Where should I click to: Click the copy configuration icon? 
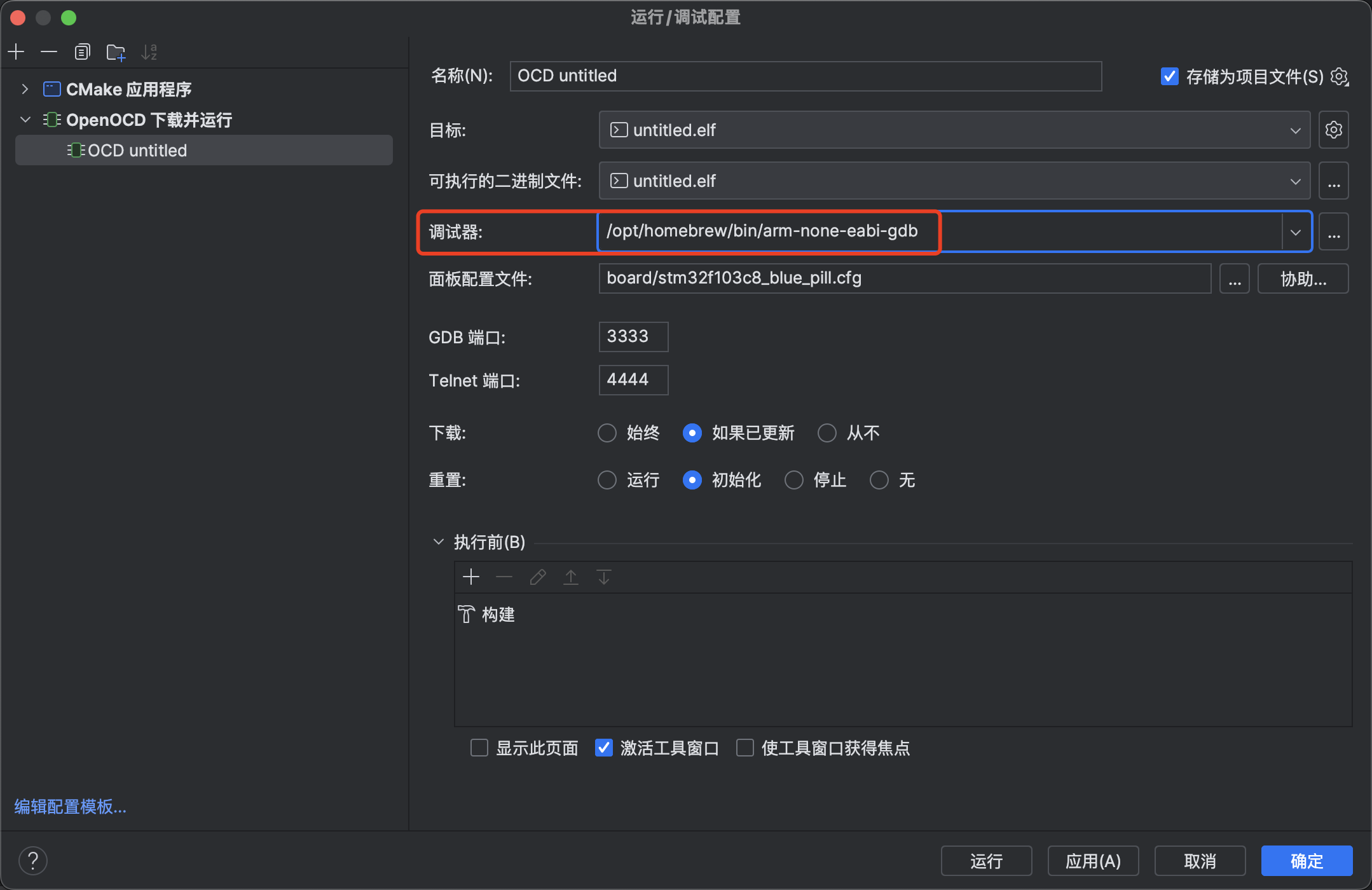tap(82, 51)
